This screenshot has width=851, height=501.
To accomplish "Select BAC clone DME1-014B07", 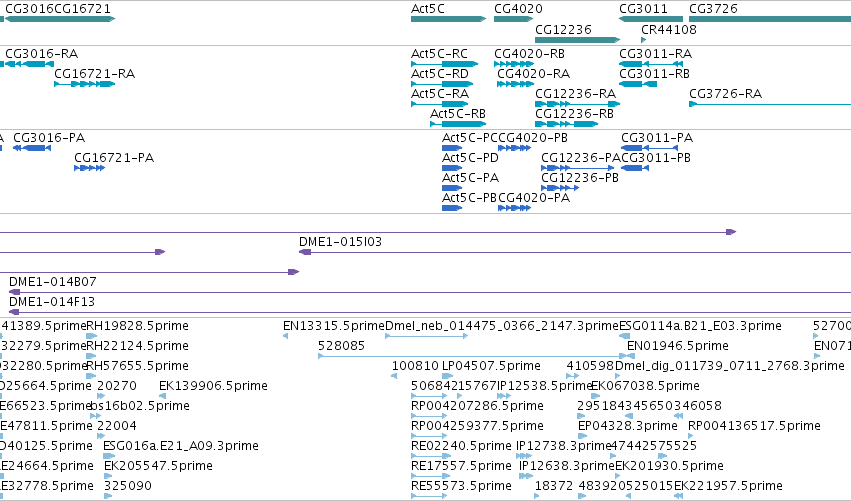I will point(430,293).
